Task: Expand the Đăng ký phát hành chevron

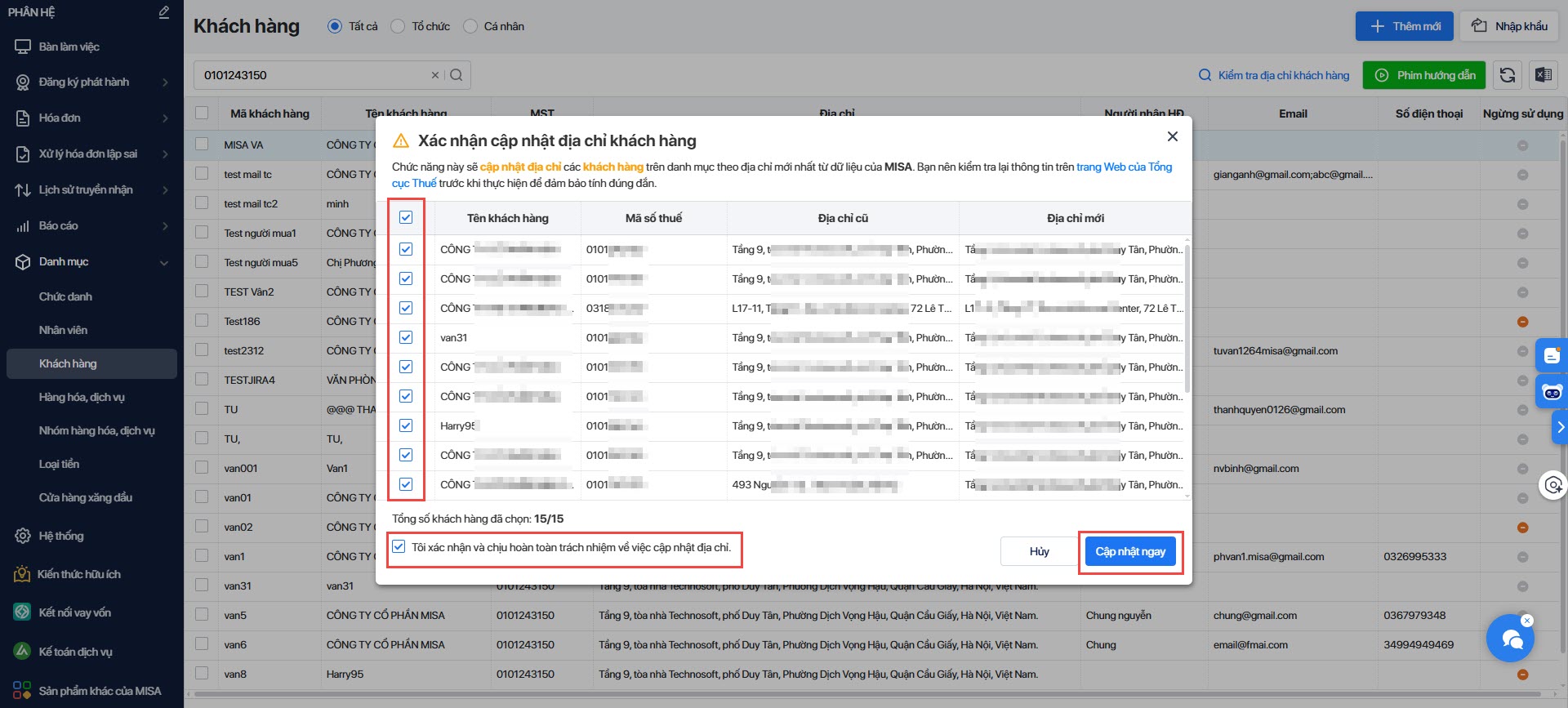Action: click(165, 82)
